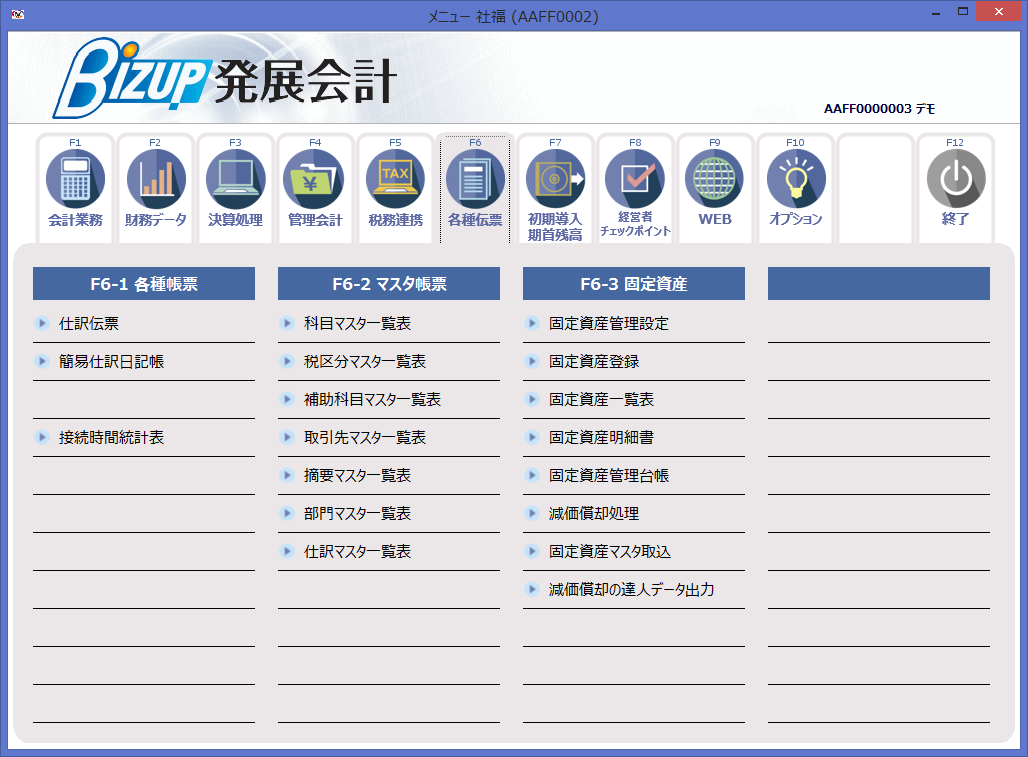The image size is (1028, 757).
Task: Click the 終了 (F12) power icon
Action: click(955, 188)
